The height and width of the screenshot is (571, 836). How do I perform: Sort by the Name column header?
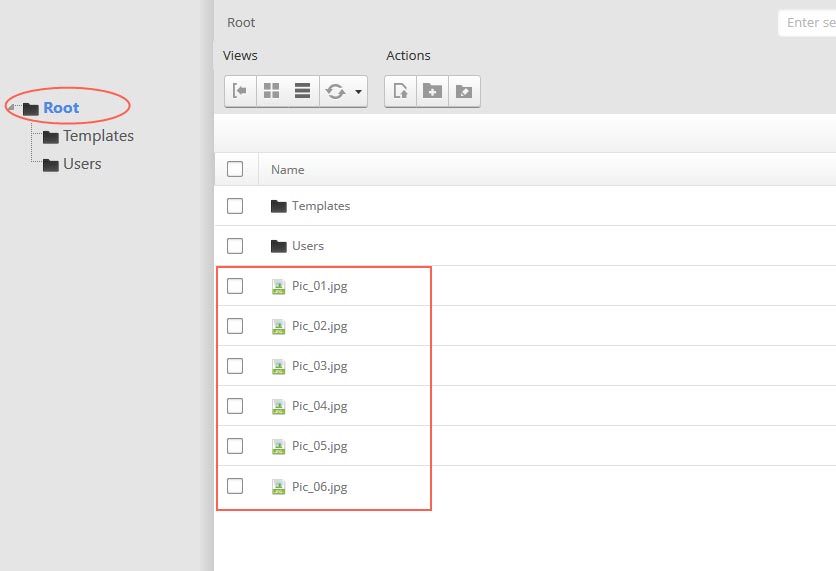point(288,170)
